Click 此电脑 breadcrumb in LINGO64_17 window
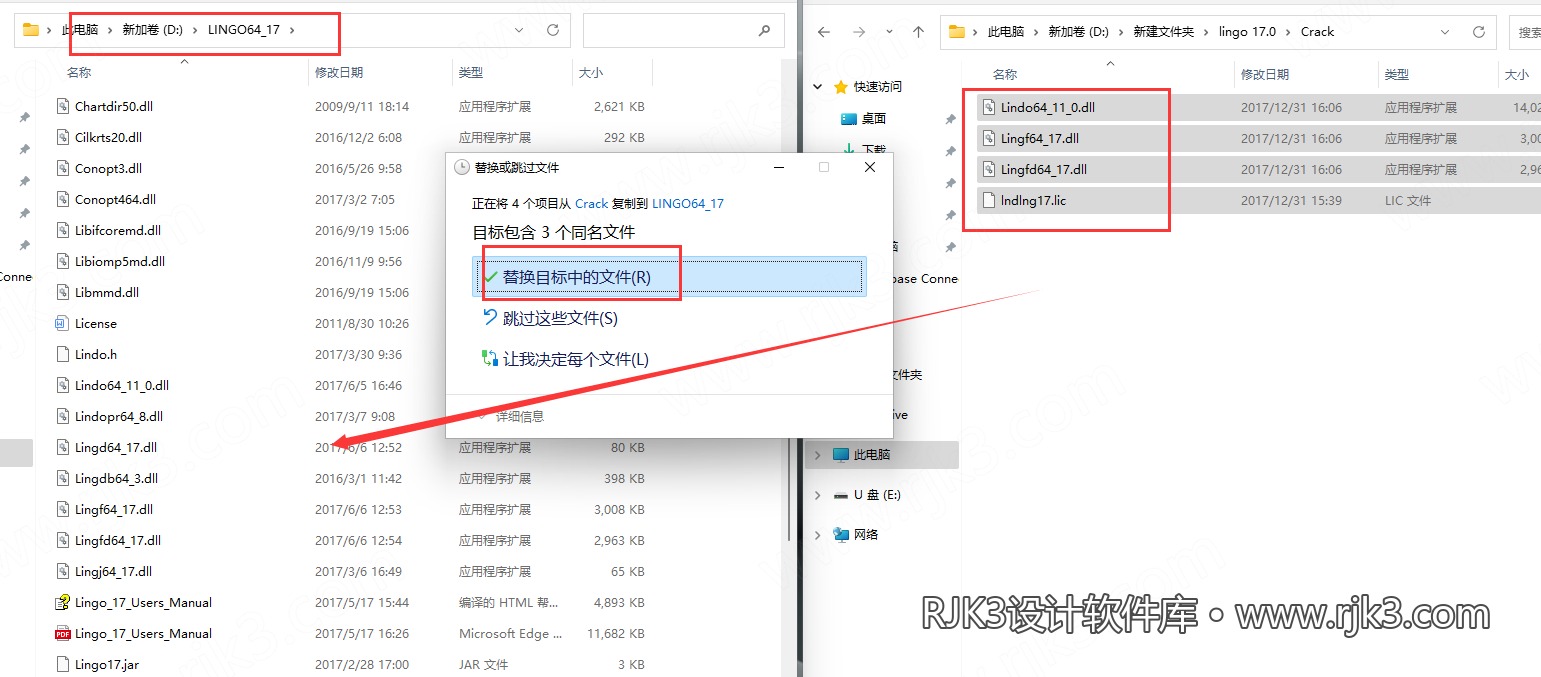Viewport: 1541px width, 677px height. 80,30
